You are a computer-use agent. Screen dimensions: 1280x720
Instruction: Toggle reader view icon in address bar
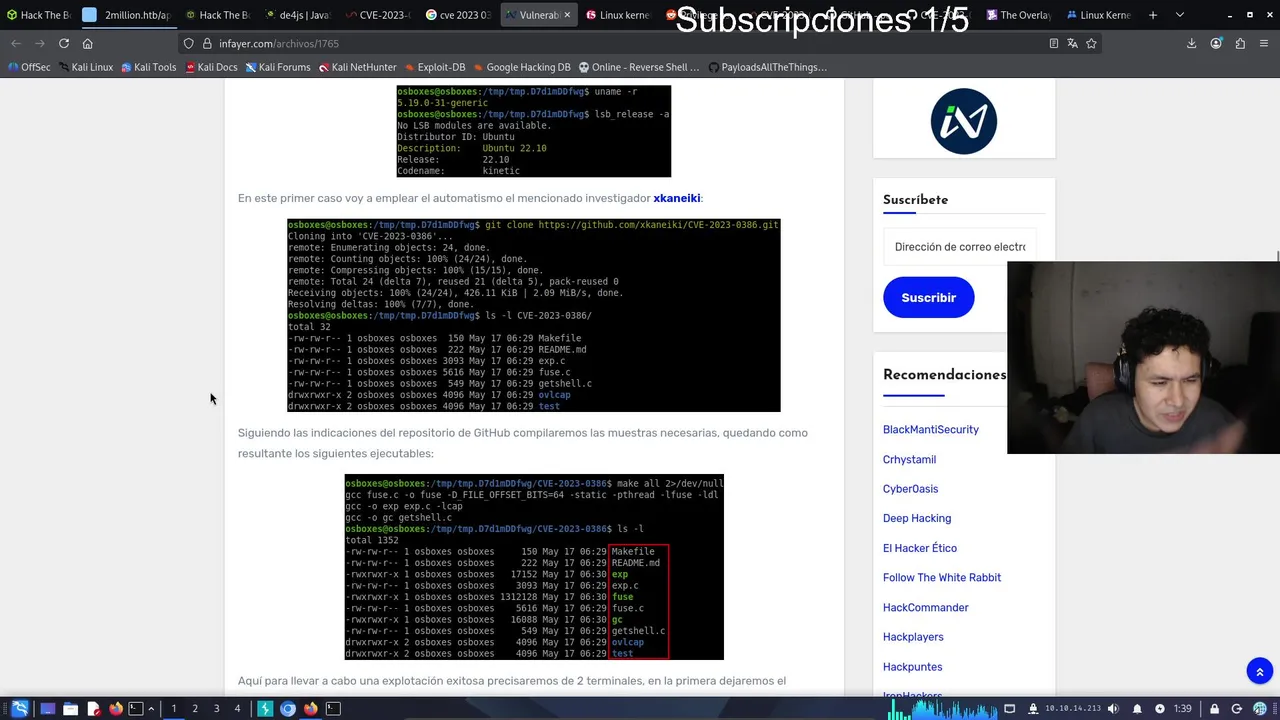tap(1053, 44)
